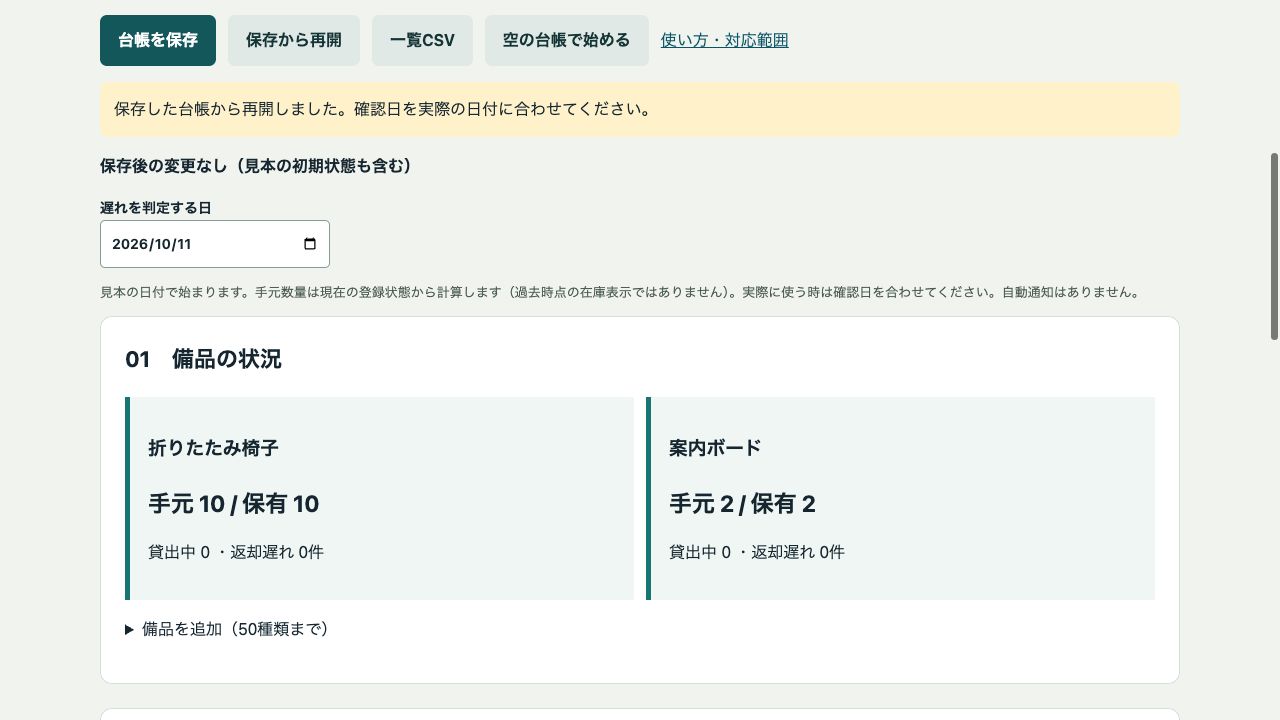
Task: Expand 備品を追加（50種類まで）
Action: pyautogui.click(x=227, y=629)
